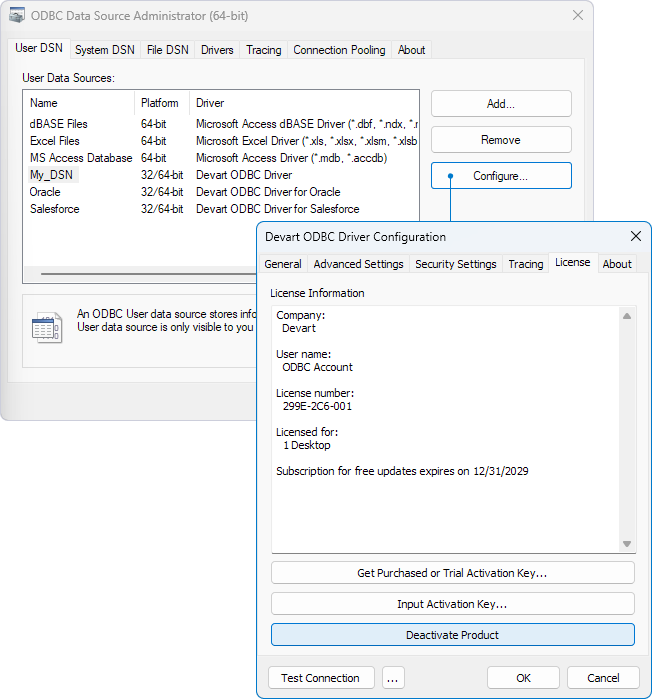Click the Remove button
The height and width of the screenshot is (699, 652).
point(501,140)
